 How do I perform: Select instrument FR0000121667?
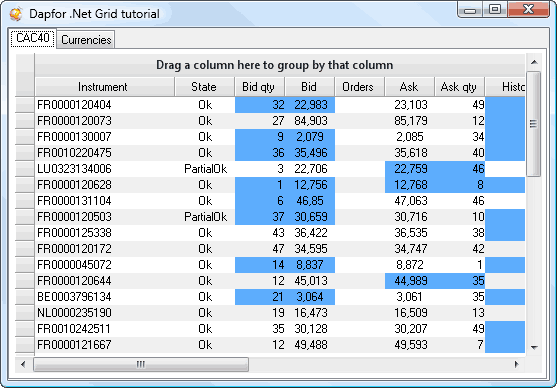coord(74,345)
